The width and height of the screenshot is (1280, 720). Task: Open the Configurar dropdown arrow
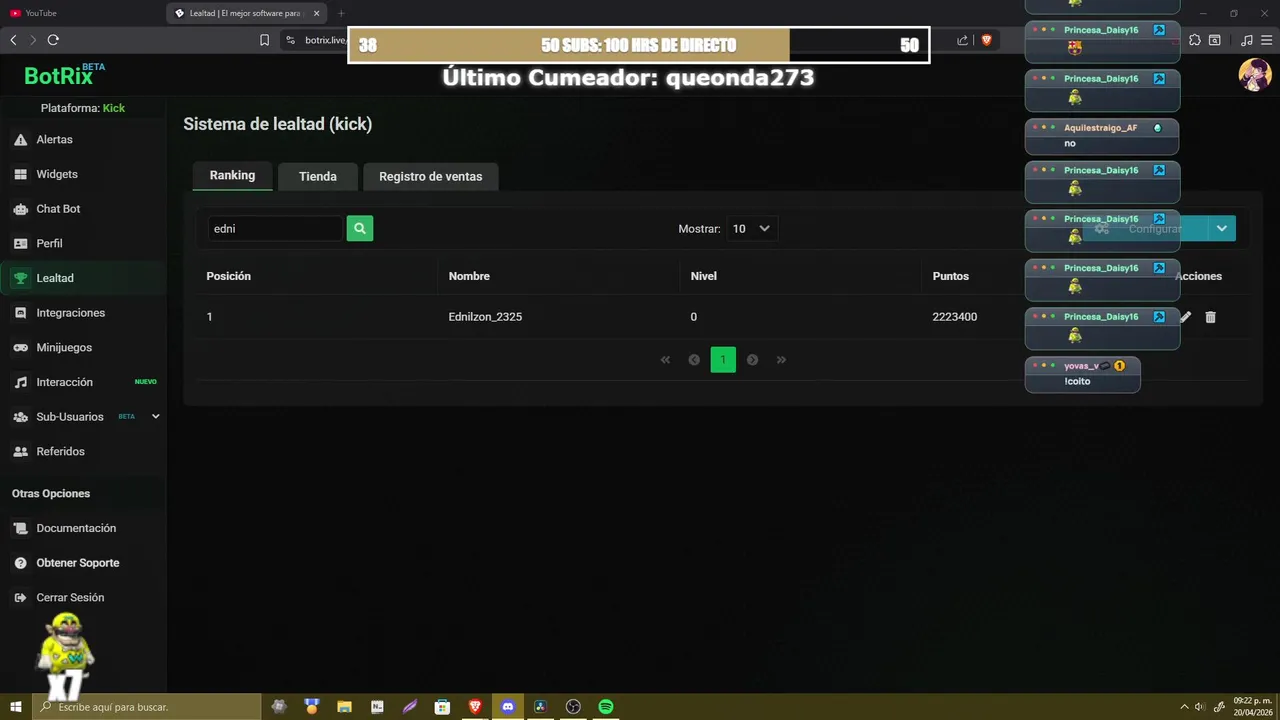coord(1222,228)
